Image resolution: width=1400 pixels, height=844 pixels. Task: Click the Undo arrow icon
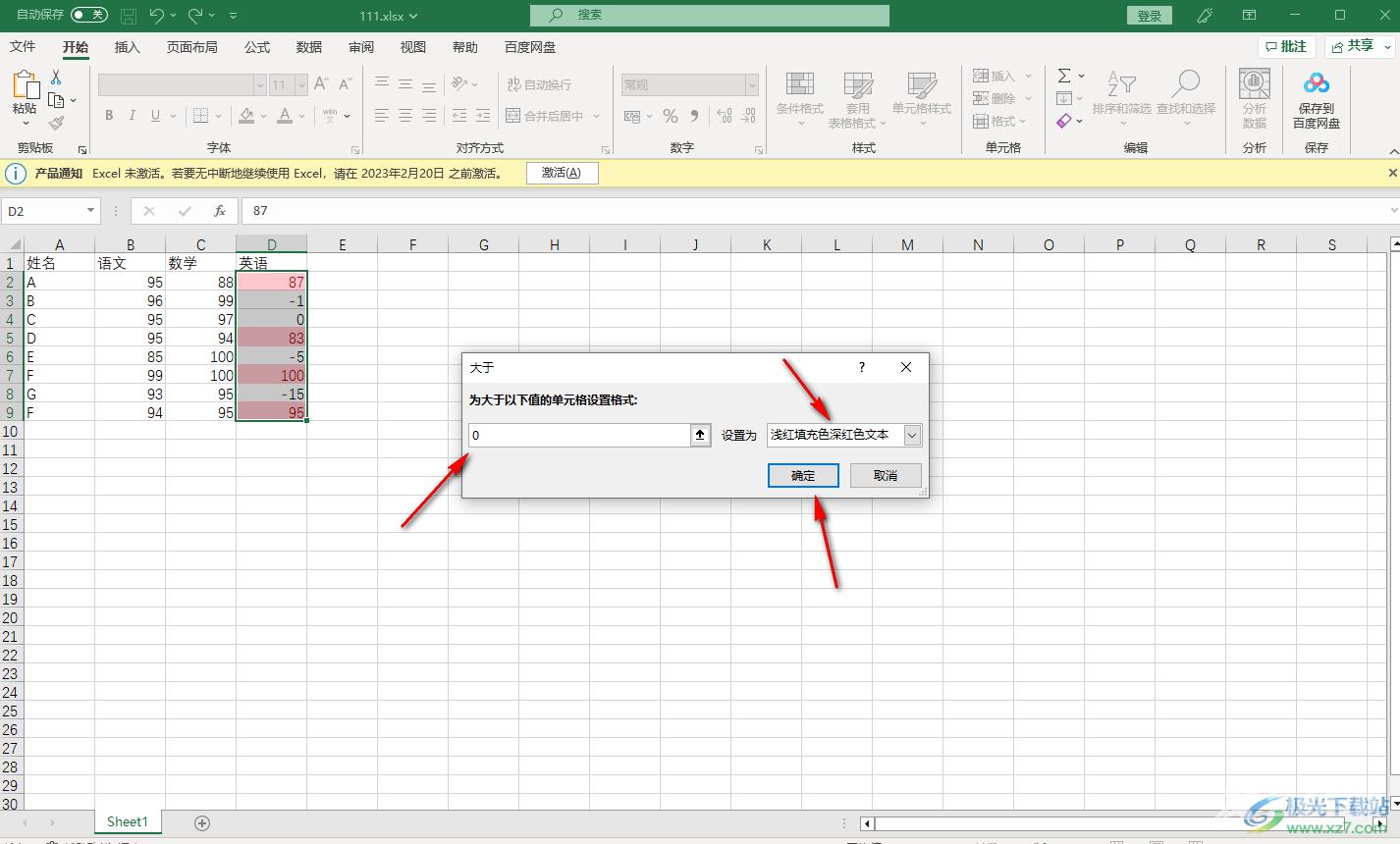coord(157,15)
